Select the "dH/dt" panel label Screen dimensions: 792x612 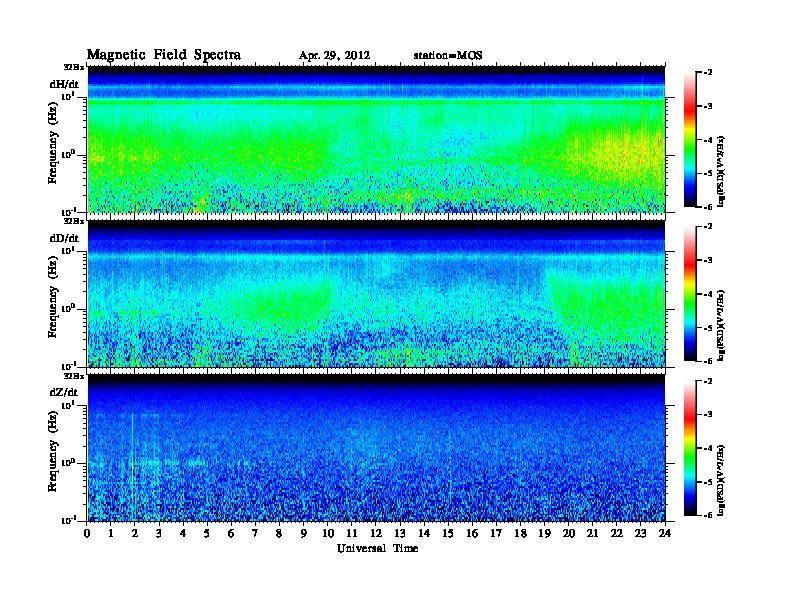tap(64, 84)
